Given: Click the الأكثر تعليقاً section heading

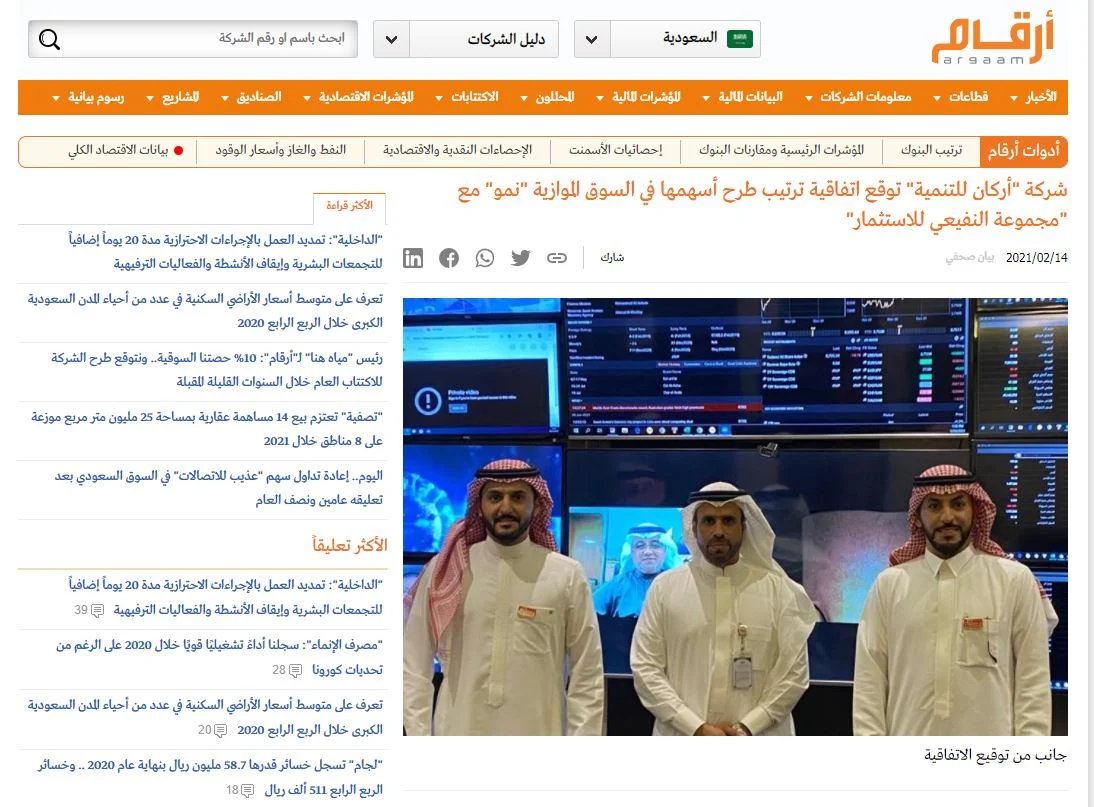Looking at the screenshot, I should point(350,545).
